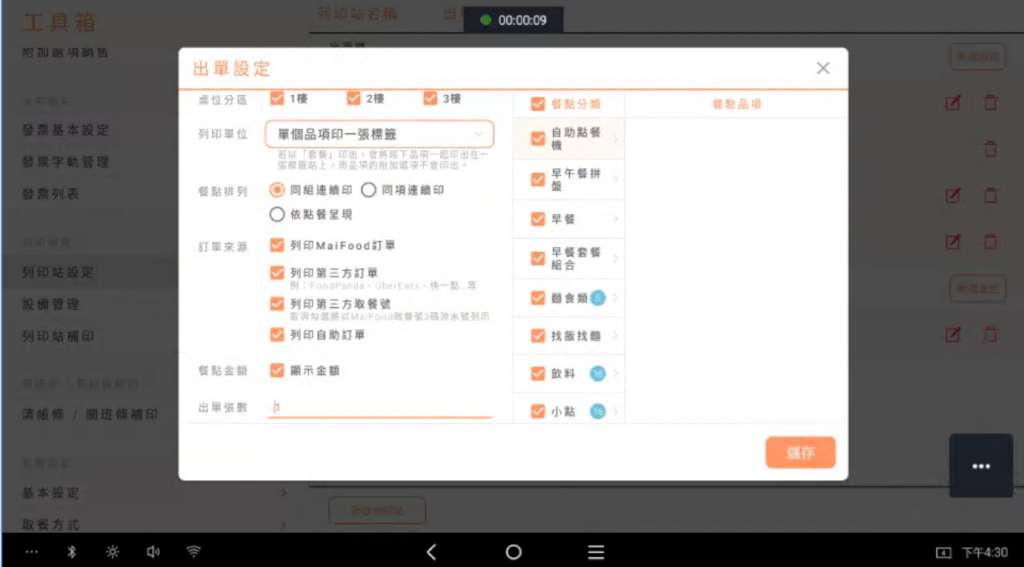
Task: Expand the 早餐套餐組合 category arrow
Action: pos(615,258)
